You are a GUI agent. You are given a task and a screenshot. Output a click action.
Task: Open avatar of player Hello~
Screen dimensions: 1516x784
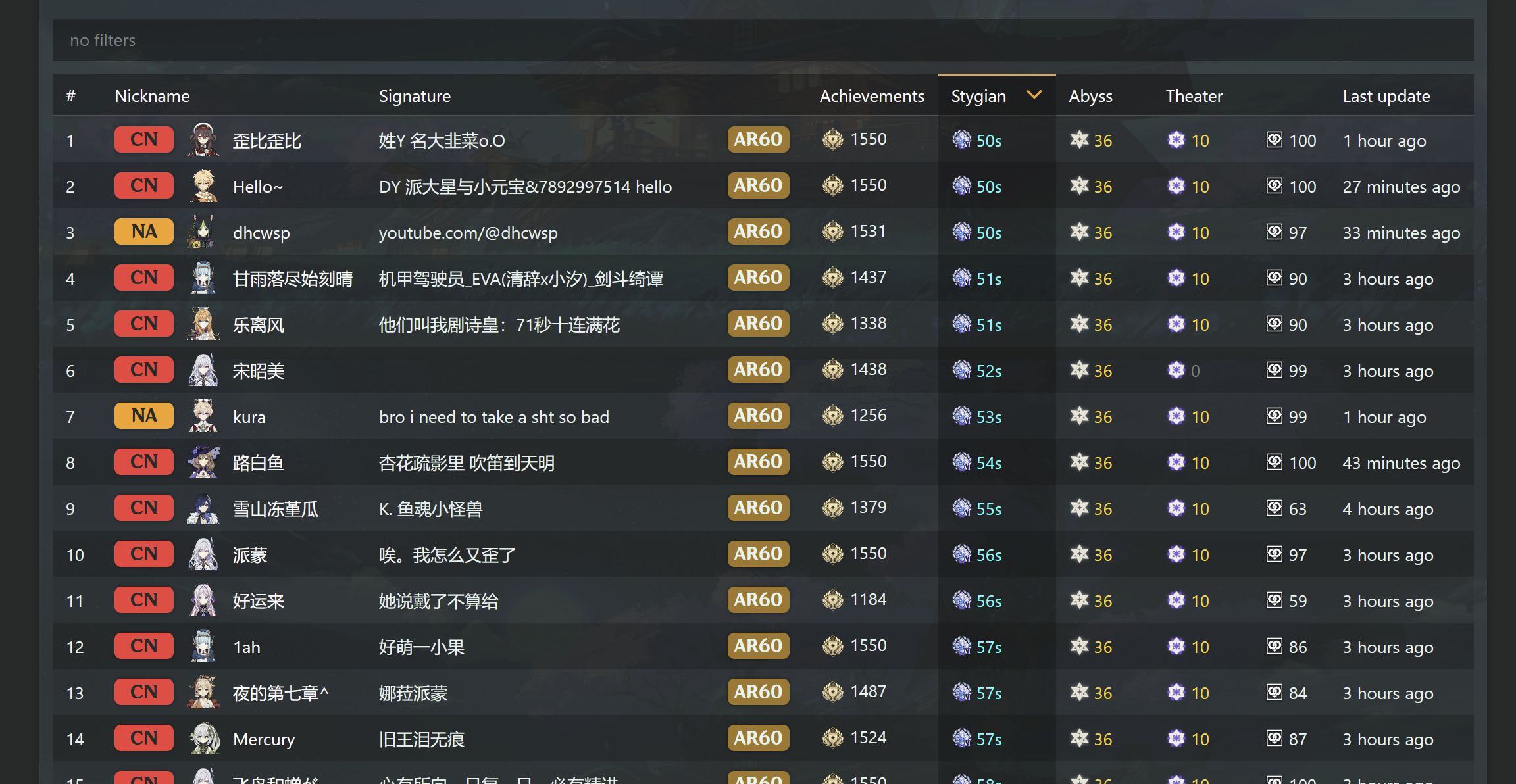click(203, 185)
